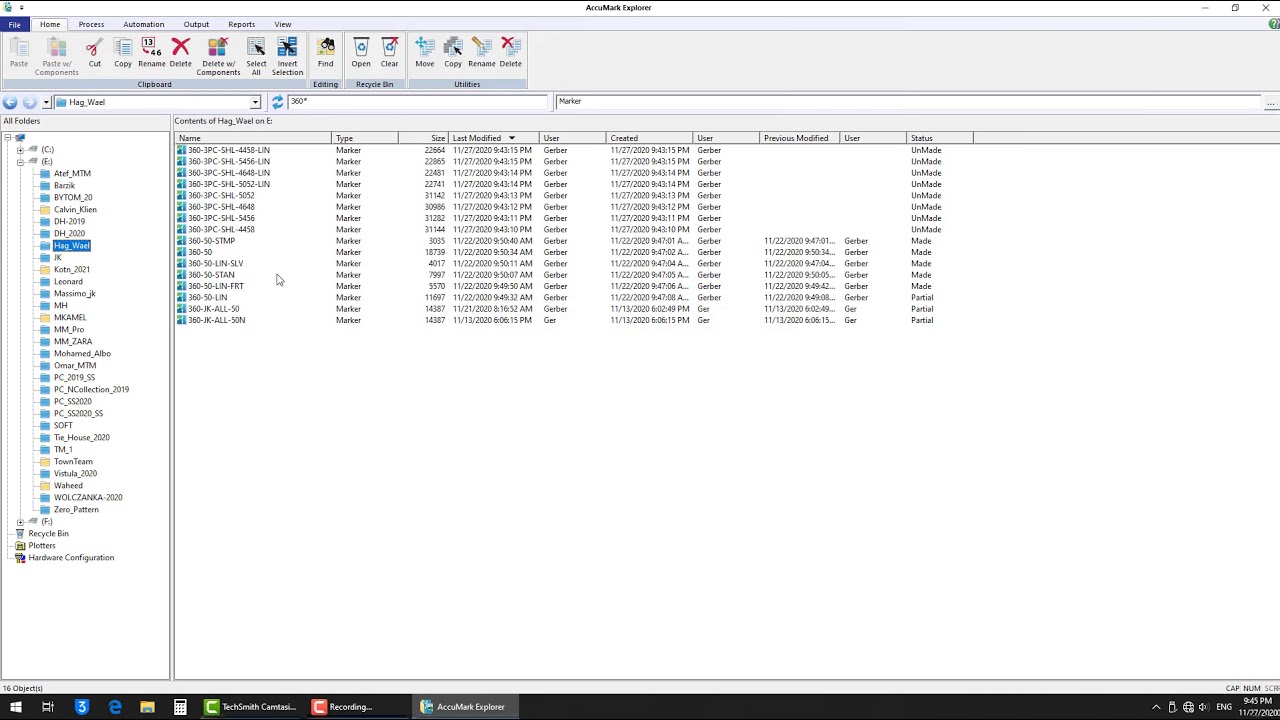This screenshot has height=720, width=1280.
Task: Select the Zero_Pattern folder
Action: pos(76,510)
